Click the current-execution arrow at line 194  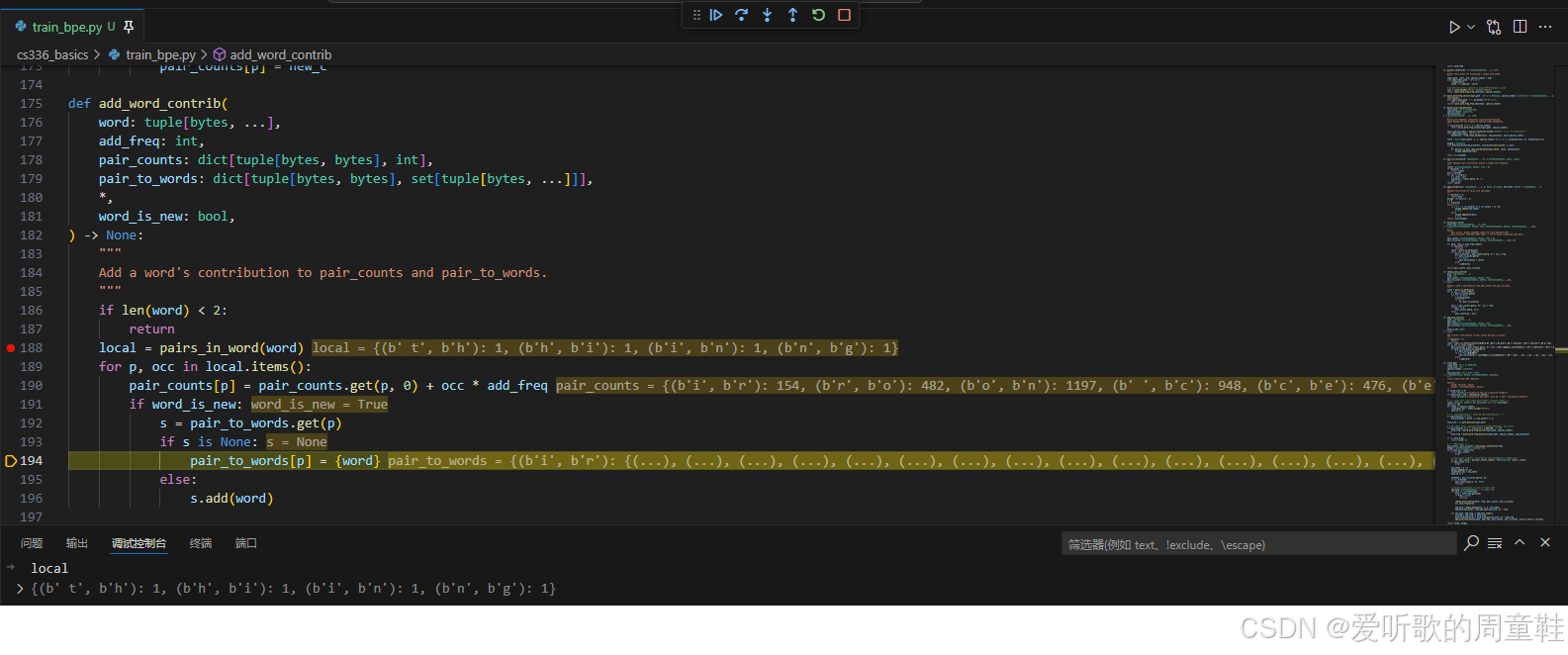point(11,461)
